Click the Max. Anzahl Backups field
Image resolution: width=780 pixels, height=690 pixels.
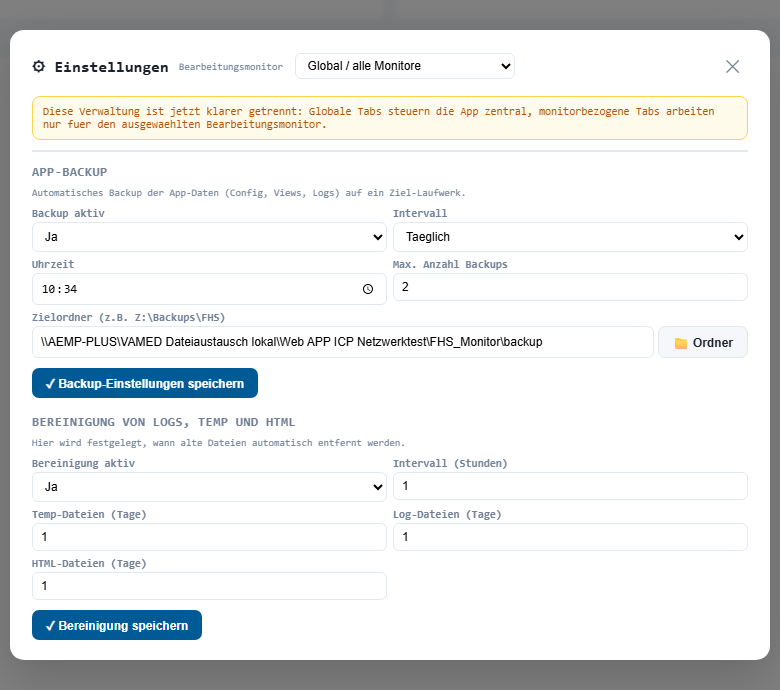(x=569, y=287)
